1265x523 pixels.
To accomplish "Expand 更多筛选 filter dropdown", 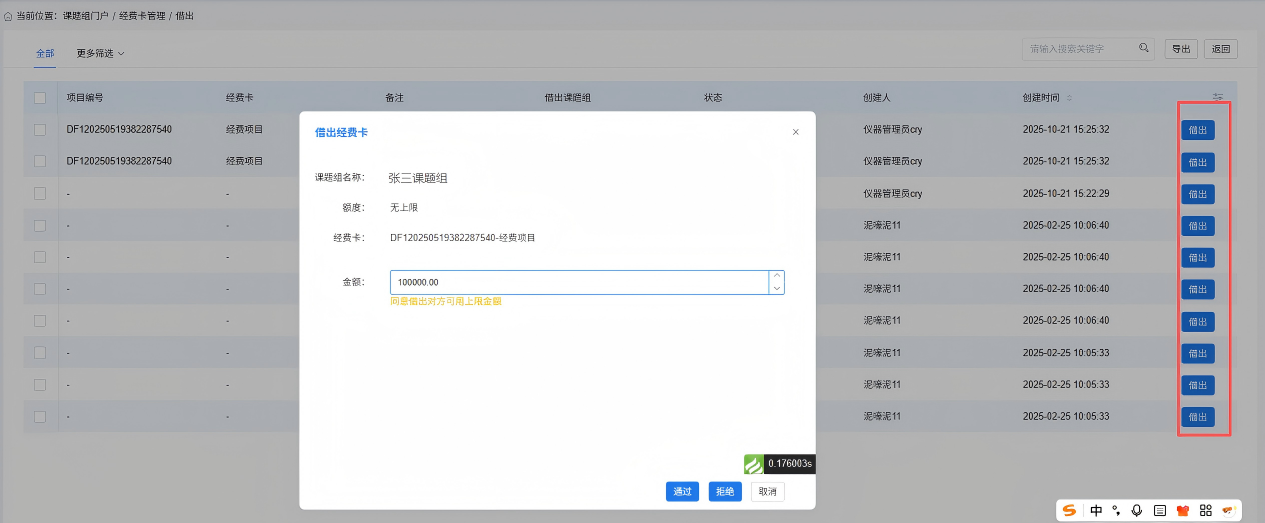I will tap(100, 53).
